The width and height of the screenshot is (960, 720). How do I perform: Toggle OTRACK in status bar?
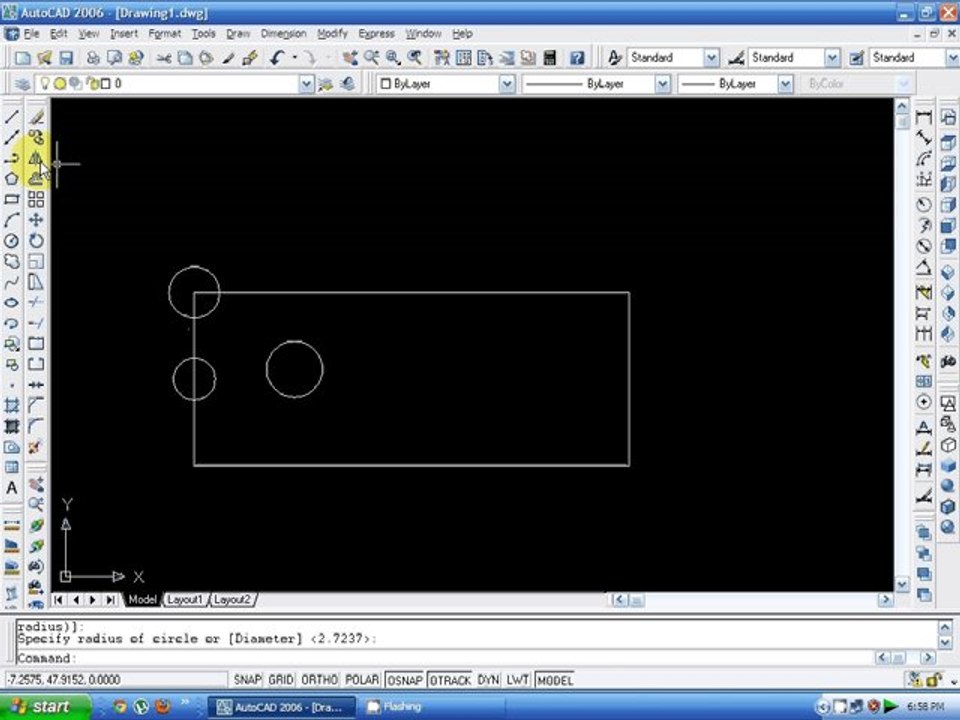(x=450, y=680)
